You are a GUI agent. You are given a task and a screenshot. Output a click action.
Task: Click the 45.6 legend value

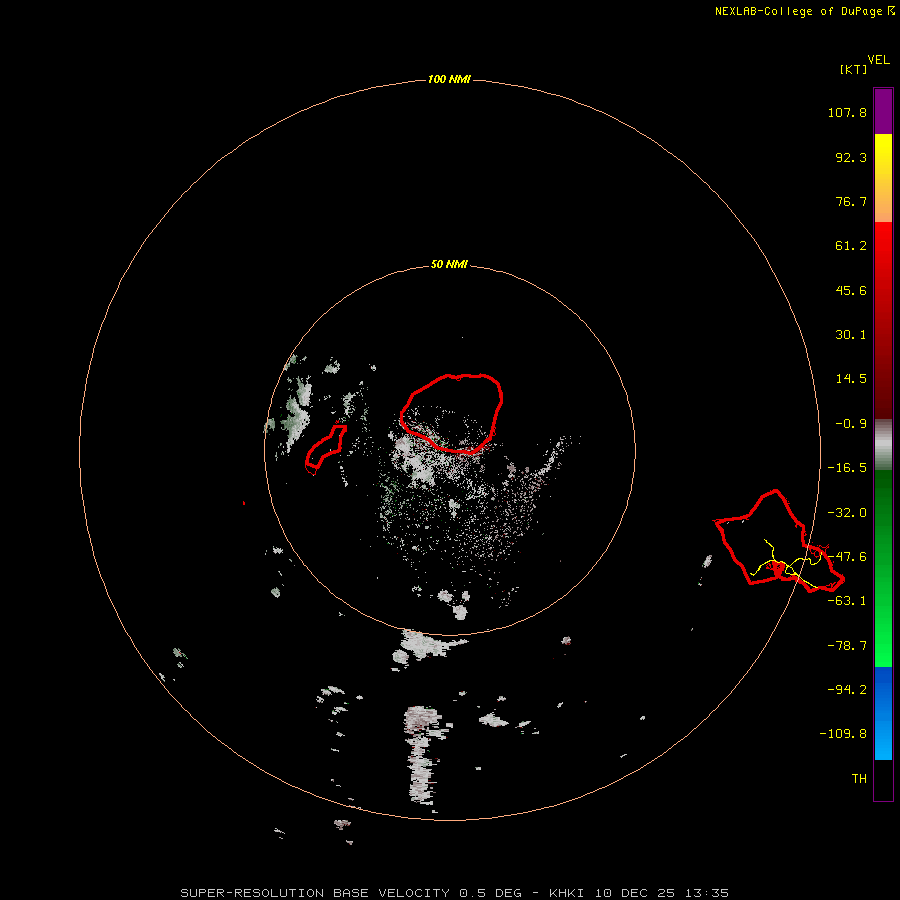[x=851, y=290]
